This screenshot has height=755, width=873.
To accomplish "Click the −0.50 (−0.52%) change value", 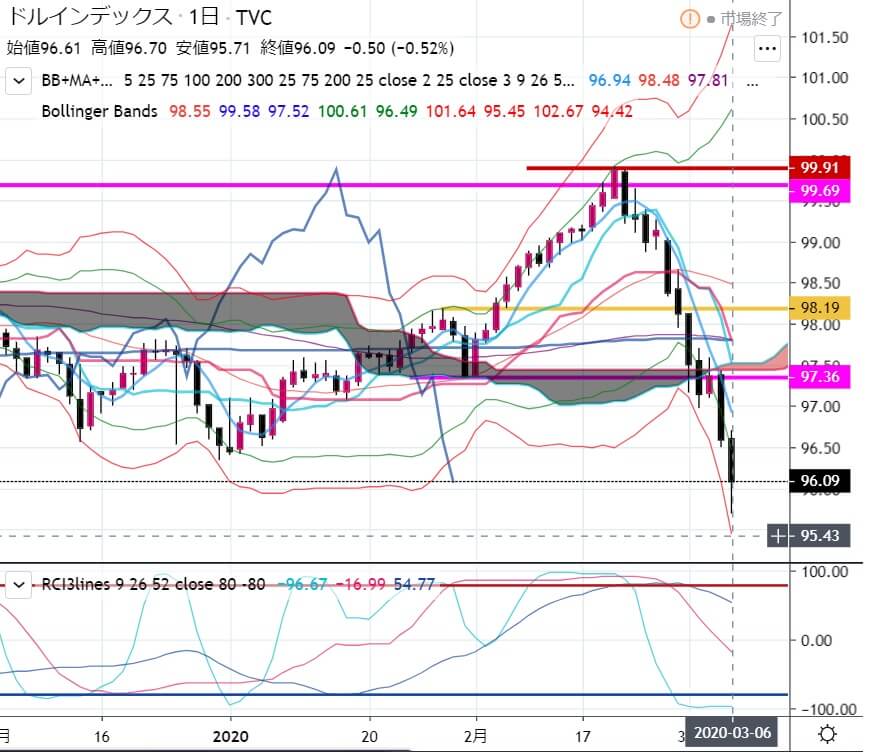I will 399,48.
